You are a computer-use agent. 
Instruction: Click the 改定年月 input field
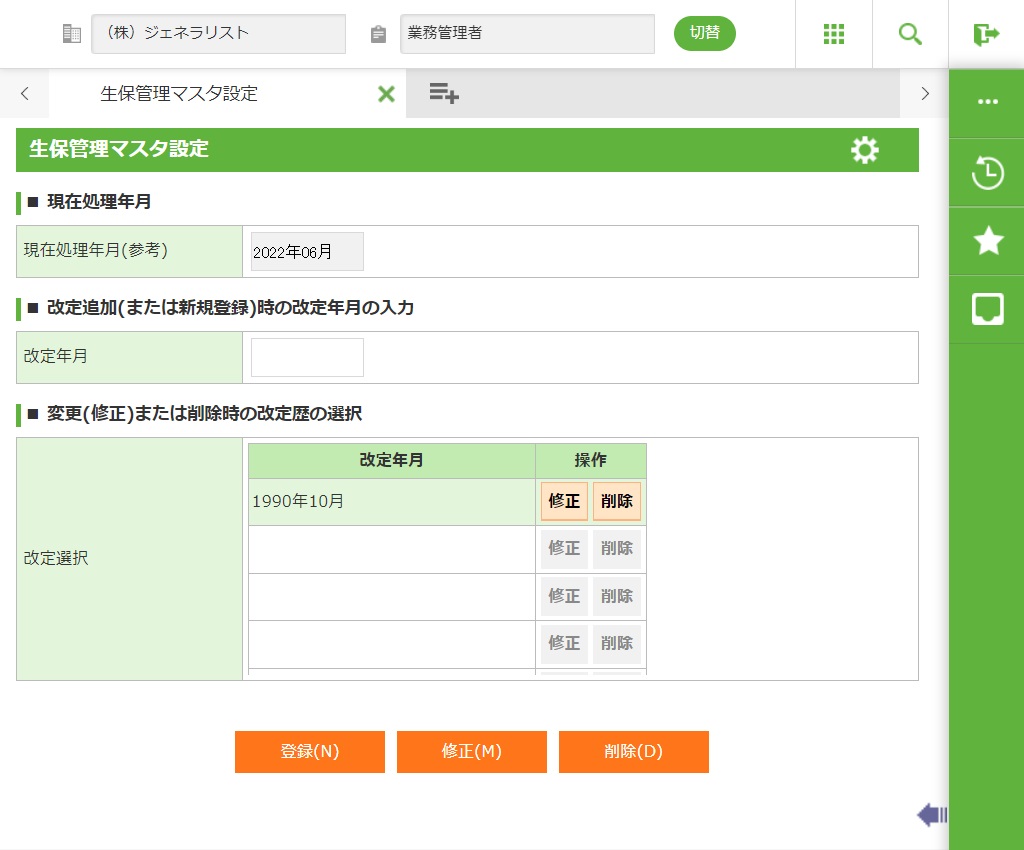(307, 358)
